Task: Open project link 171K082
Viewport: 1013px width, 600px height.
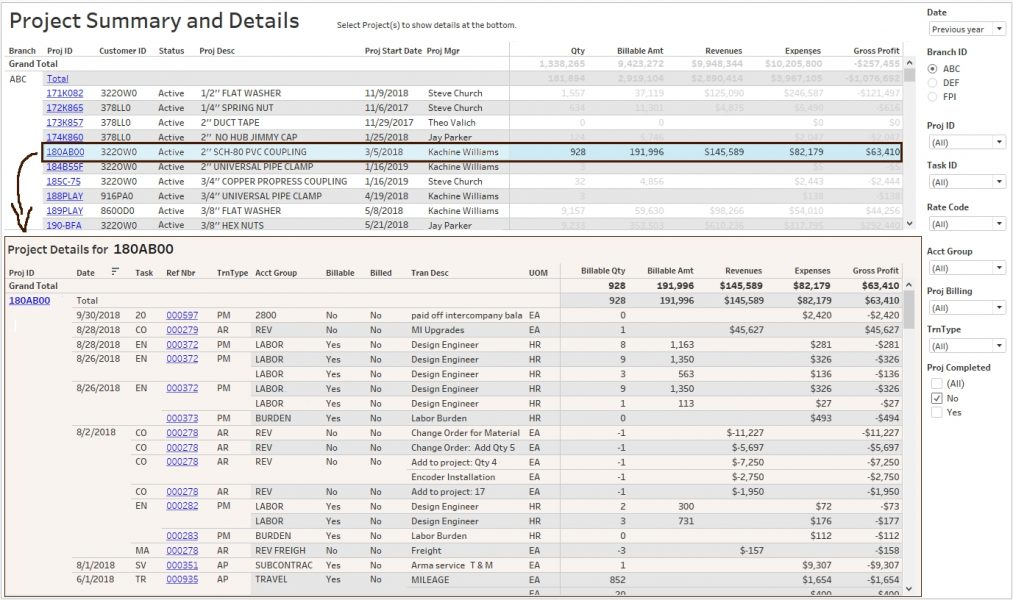Action: tap(64, 93)
